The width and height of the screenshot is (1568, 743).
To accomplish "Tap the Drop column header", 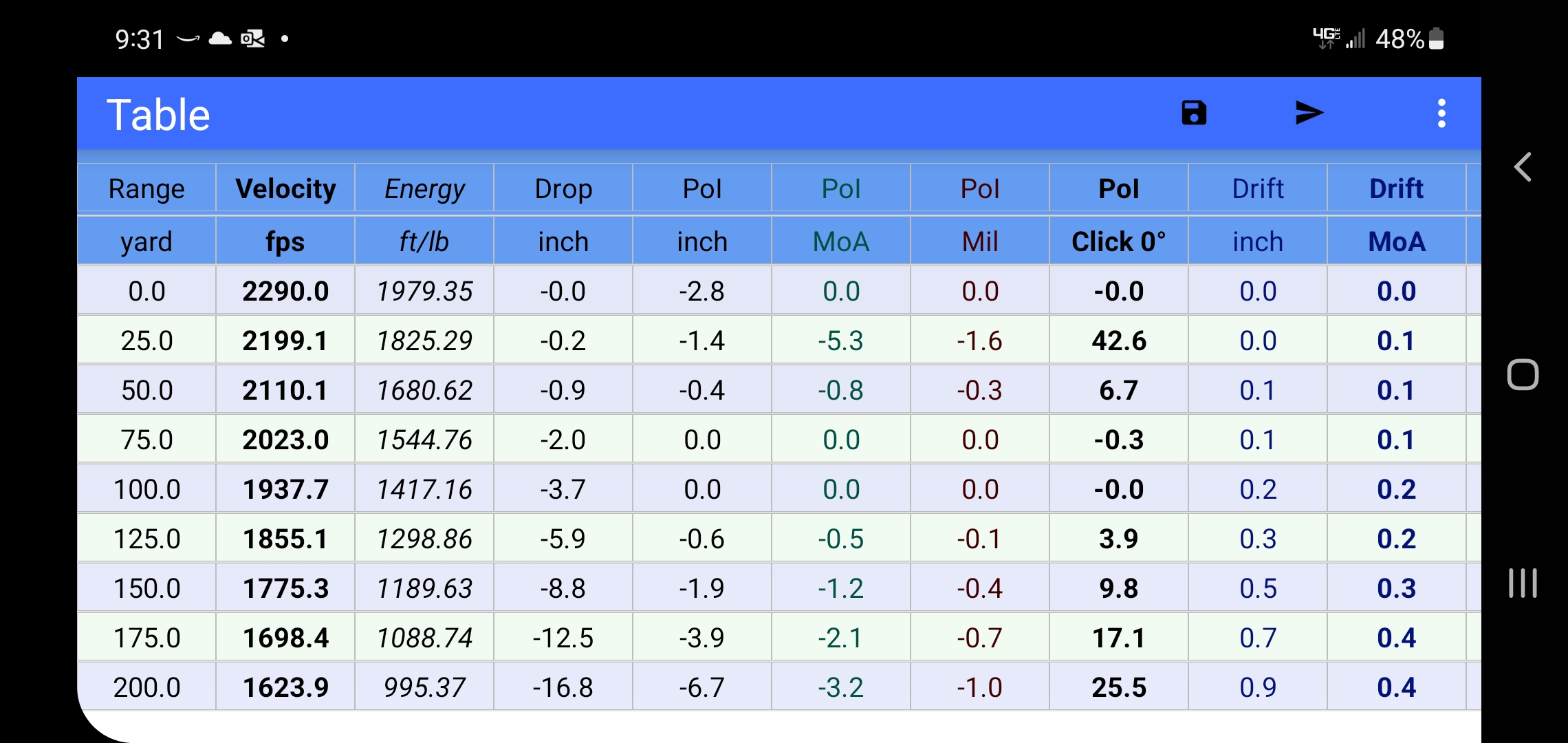I will pyautogui.click(x=563, y=189).
